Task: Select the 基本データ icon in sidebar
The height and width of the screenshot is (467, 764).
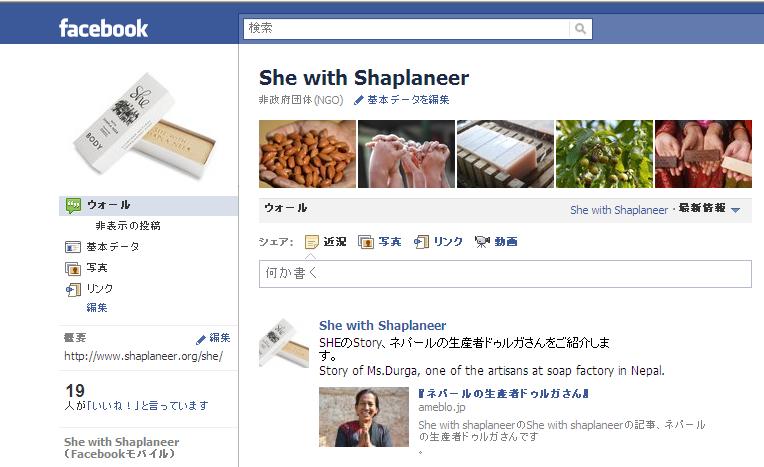Action: 73,247
